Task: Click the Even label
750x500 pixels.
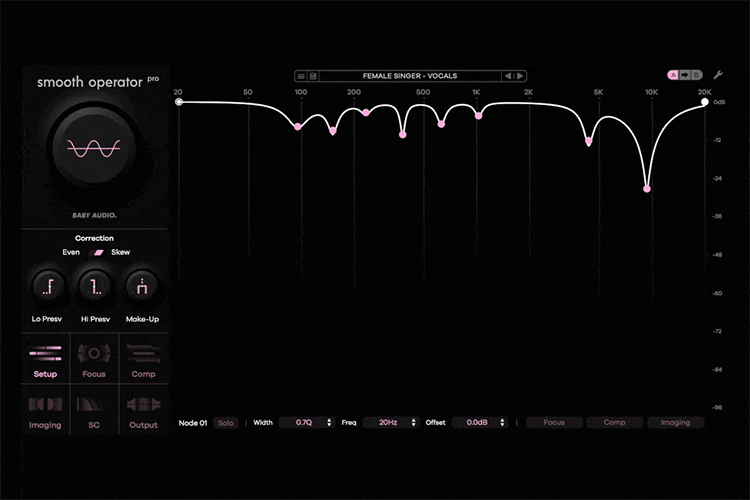Action: [x=71, y=252]
